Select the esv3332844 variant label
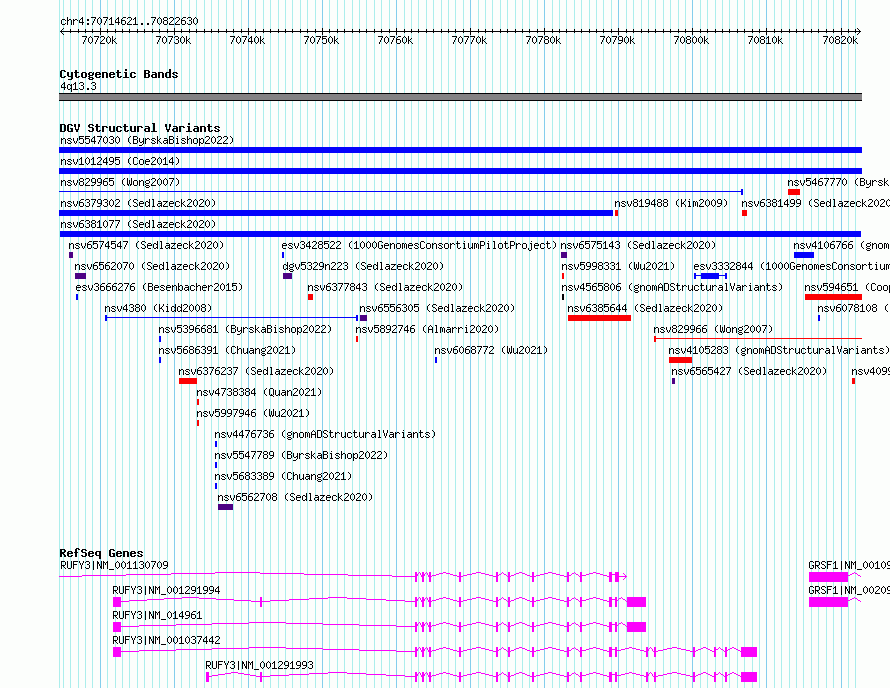This screenshot has width=890, height=688. pos(791,266)
